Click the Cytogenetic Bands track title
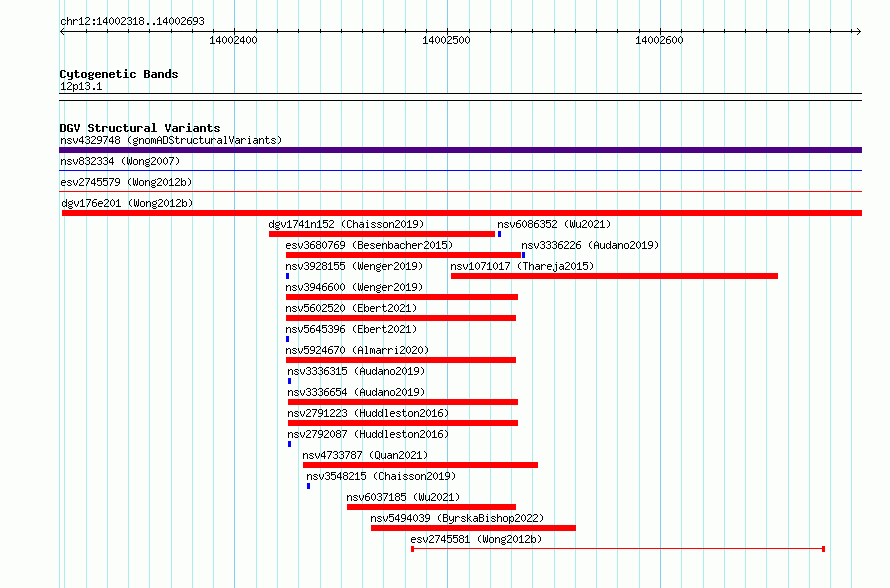 (x=119, y=74)
